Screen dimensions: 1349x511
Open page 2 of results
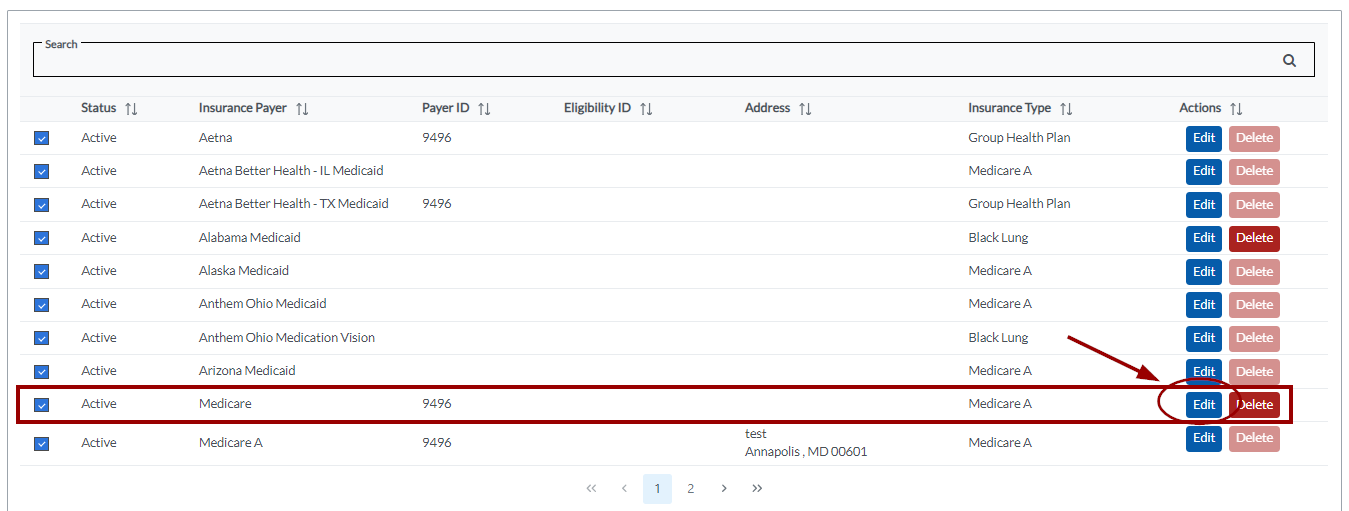690,489
